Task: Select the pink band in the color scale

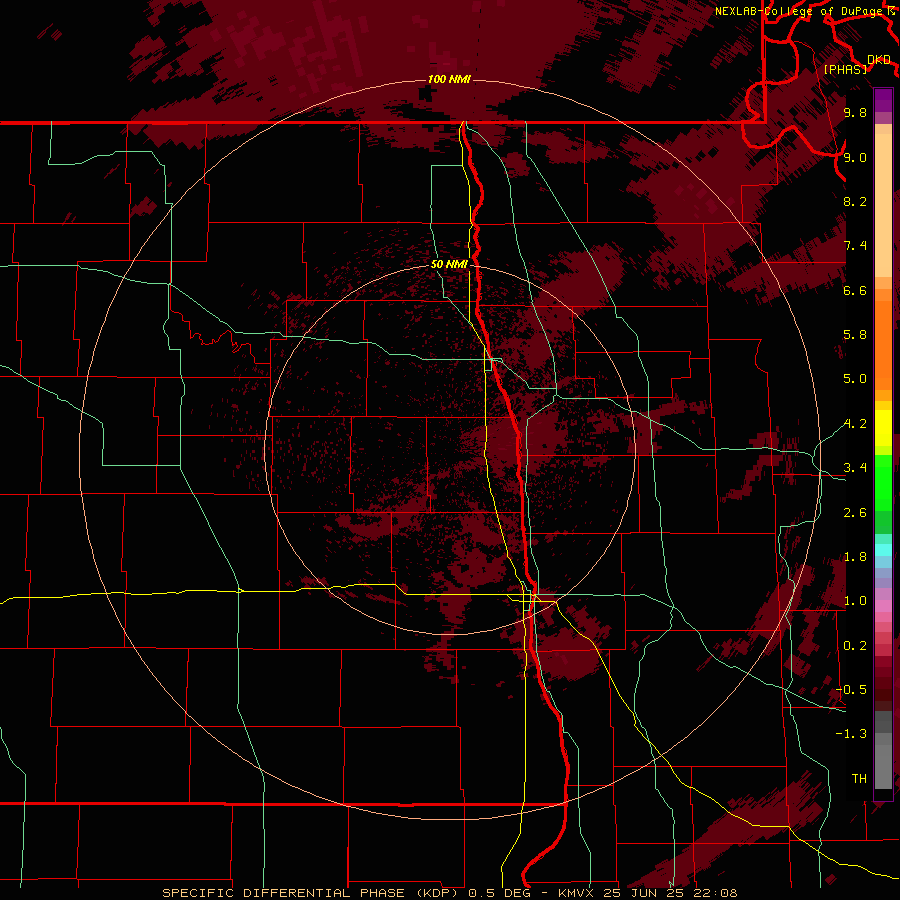Action: click(x=883, y=606)
